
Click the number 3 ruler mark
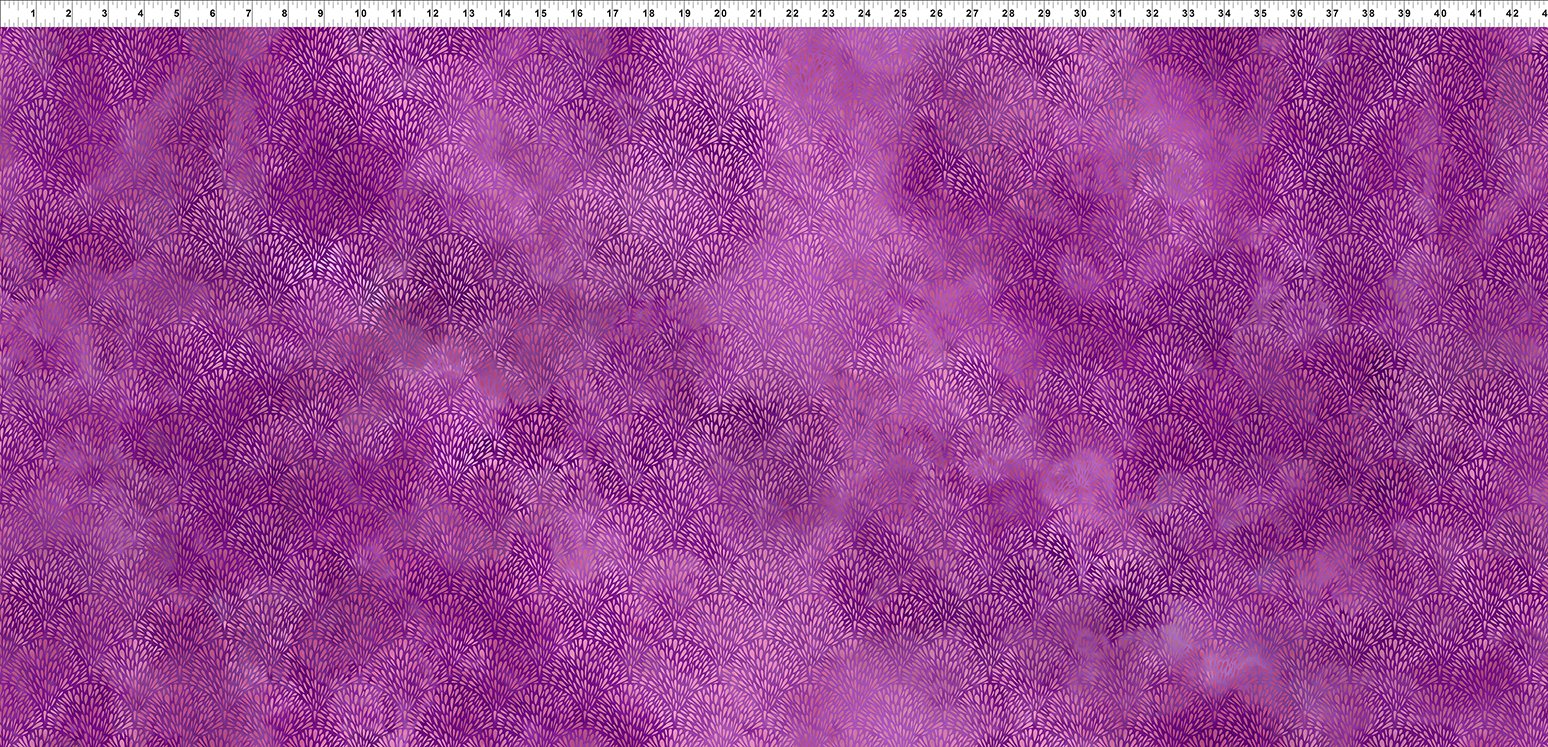(105, 14)
